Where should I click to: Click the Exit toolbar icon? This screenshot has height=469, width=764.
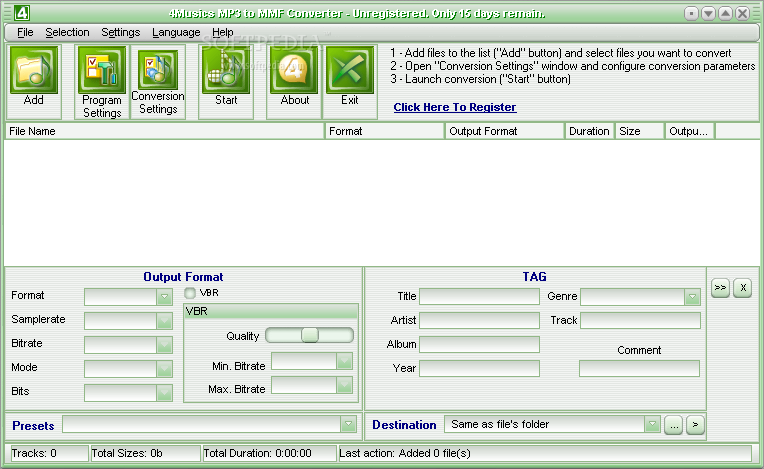coord(350,70)
